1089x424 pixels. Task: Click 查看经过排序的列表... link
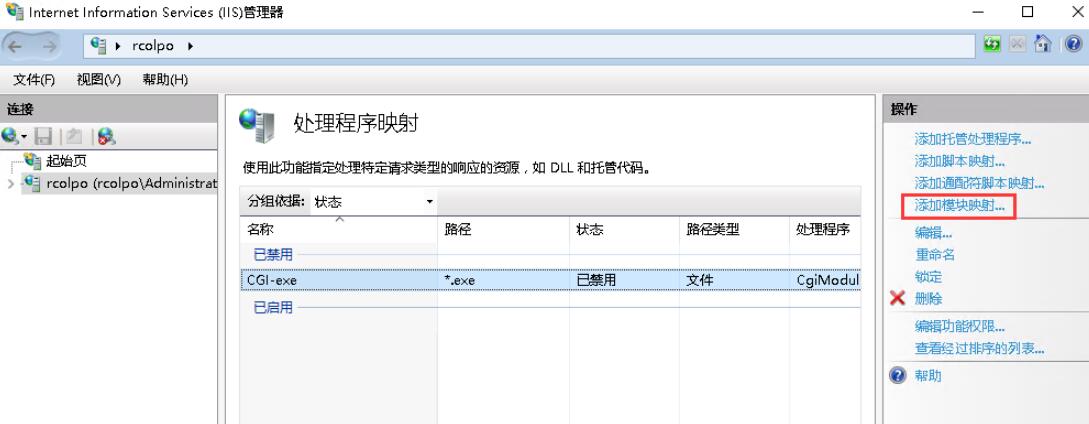click(x=979, y=349)
